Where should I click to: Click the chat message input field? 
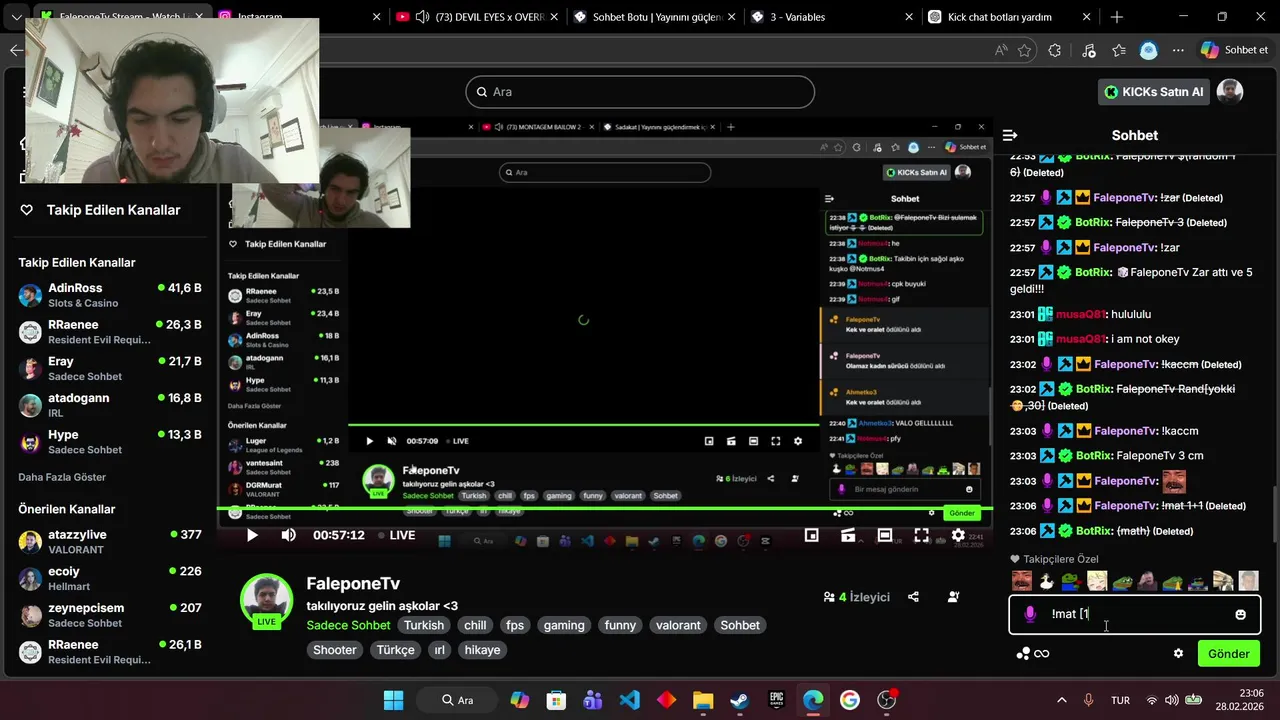pyautogui.click(x=1134, y=614)
